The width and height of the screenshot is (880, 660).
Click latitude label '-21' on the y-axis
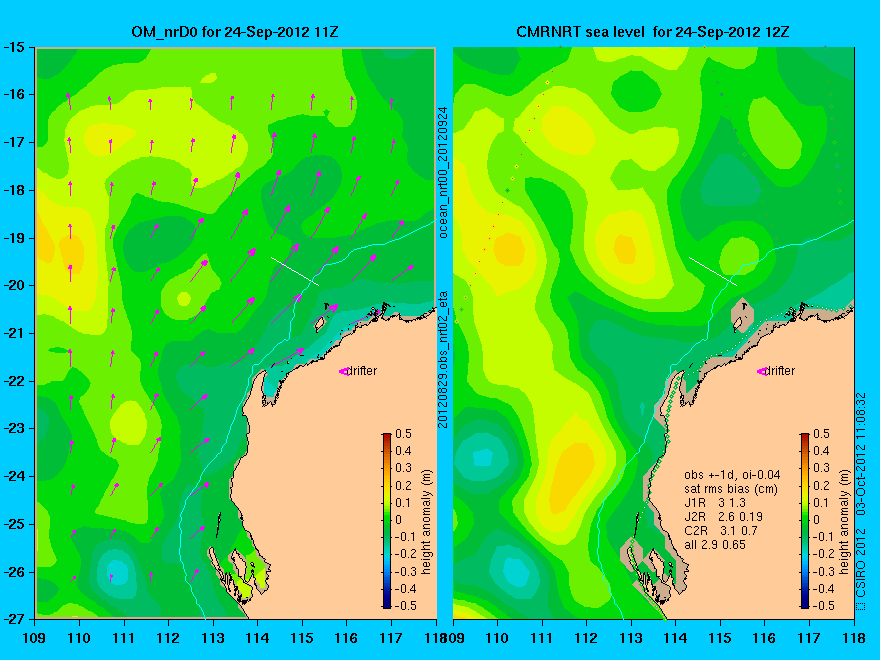13,333
